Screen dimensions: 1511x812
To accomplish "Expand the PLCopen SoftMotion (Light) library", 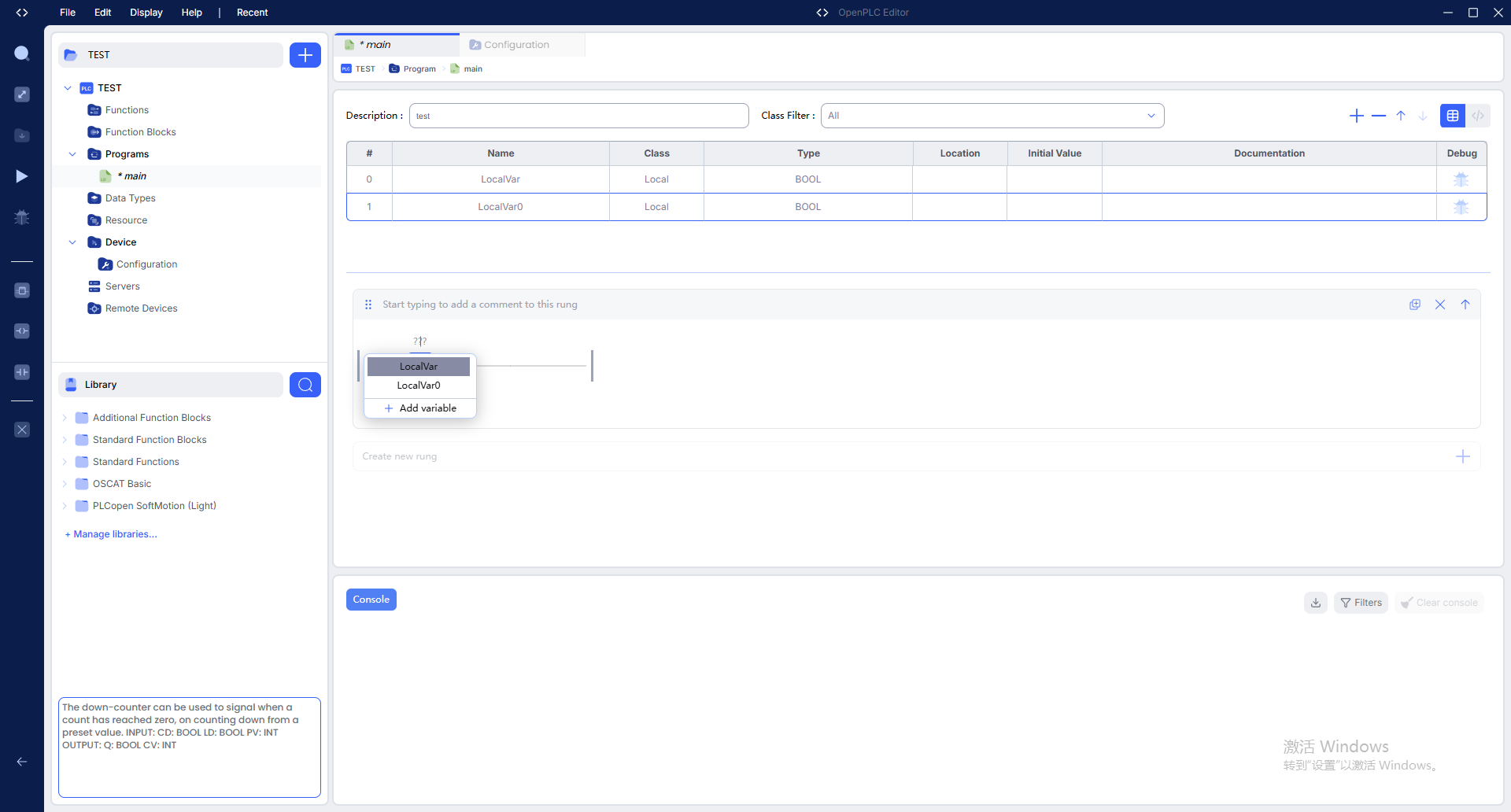I will click(x=65, y=506).
